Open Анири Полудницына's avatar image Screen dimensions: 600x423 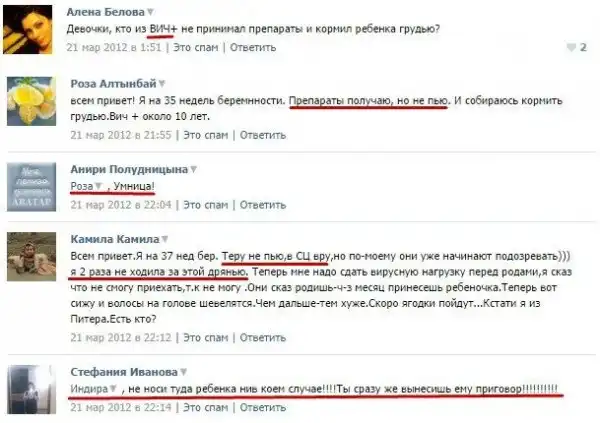(31, 187)
